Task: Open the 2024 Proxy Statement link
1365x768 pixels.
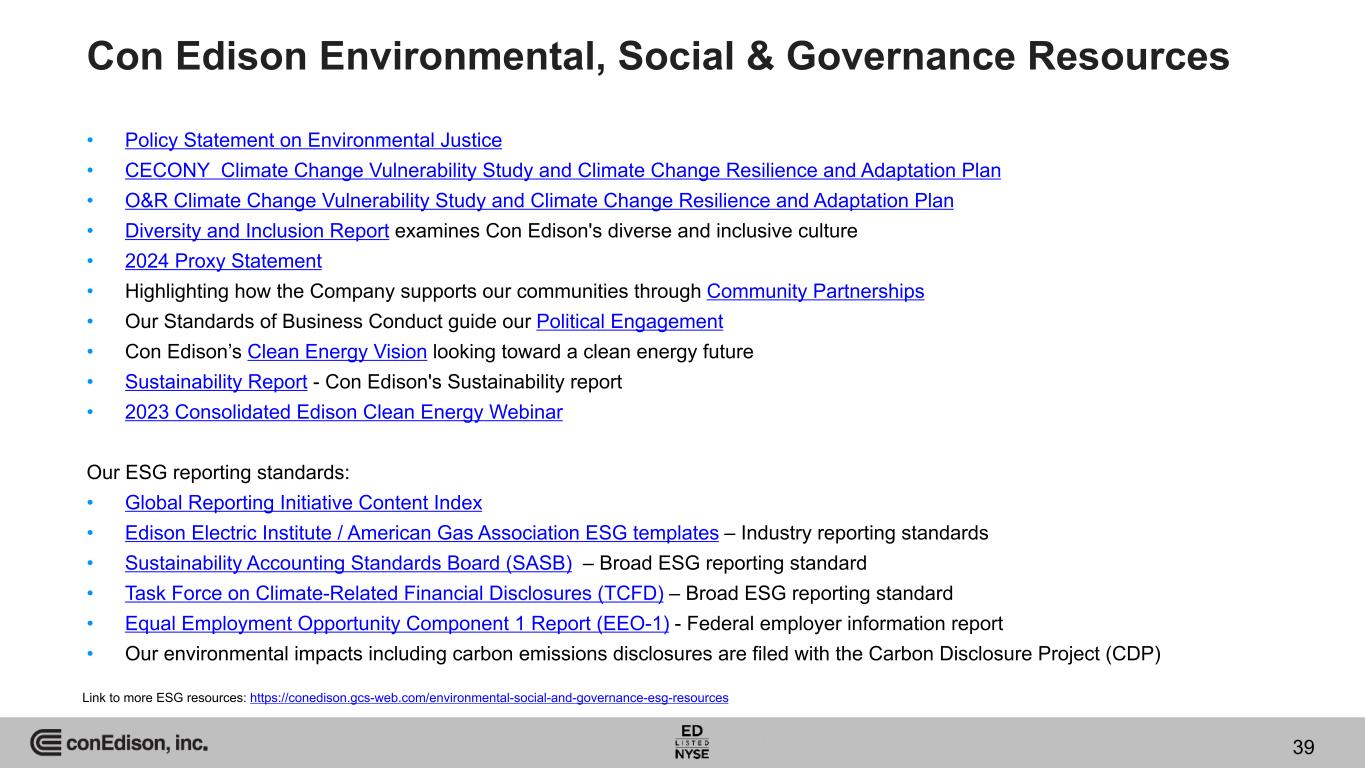Action: coord(223,261)
